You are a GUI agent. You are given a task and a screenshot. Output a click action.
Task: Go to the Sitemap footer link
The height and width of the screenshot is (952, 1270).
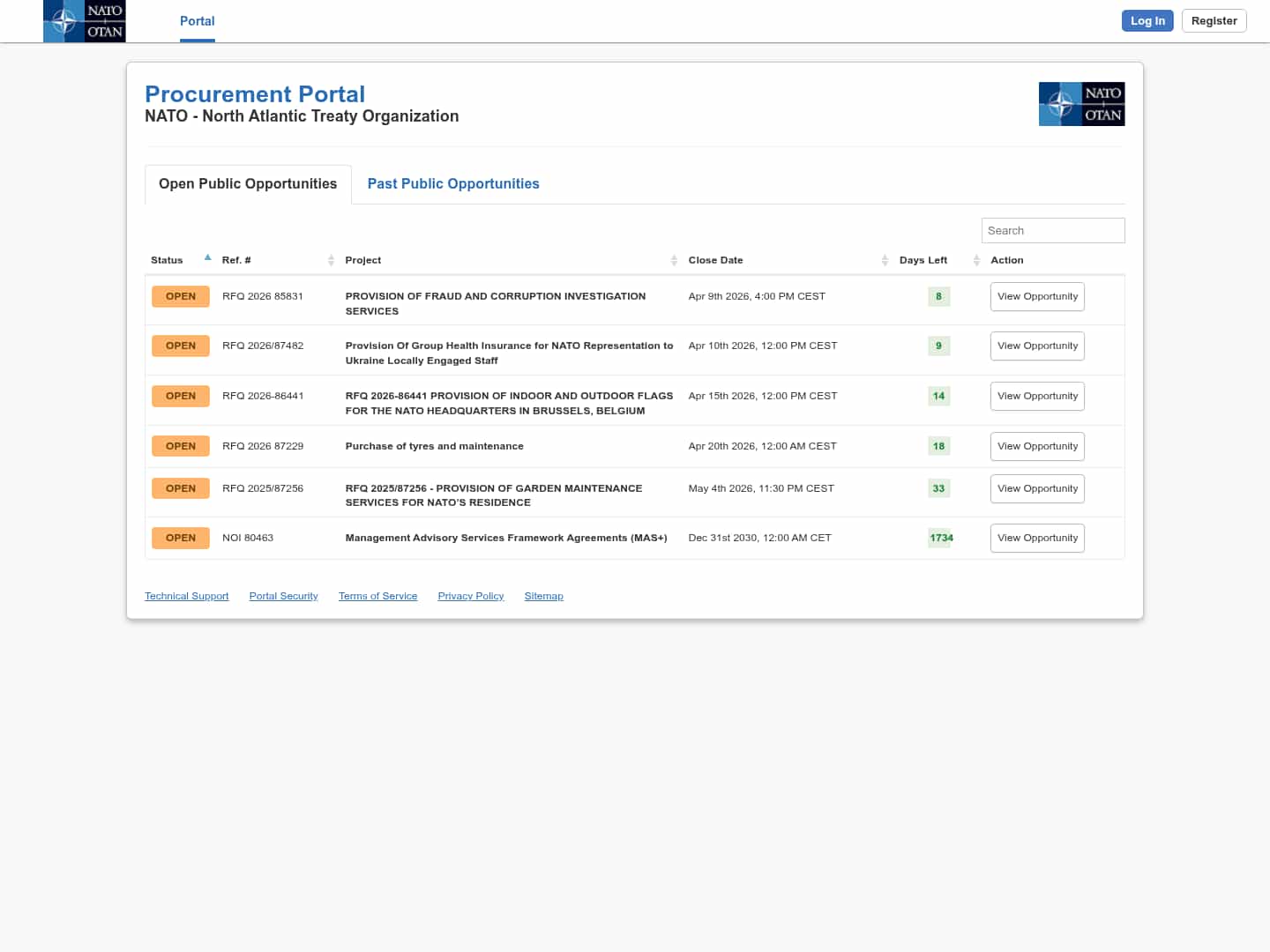pyautogui.click(x=543, y=596)
